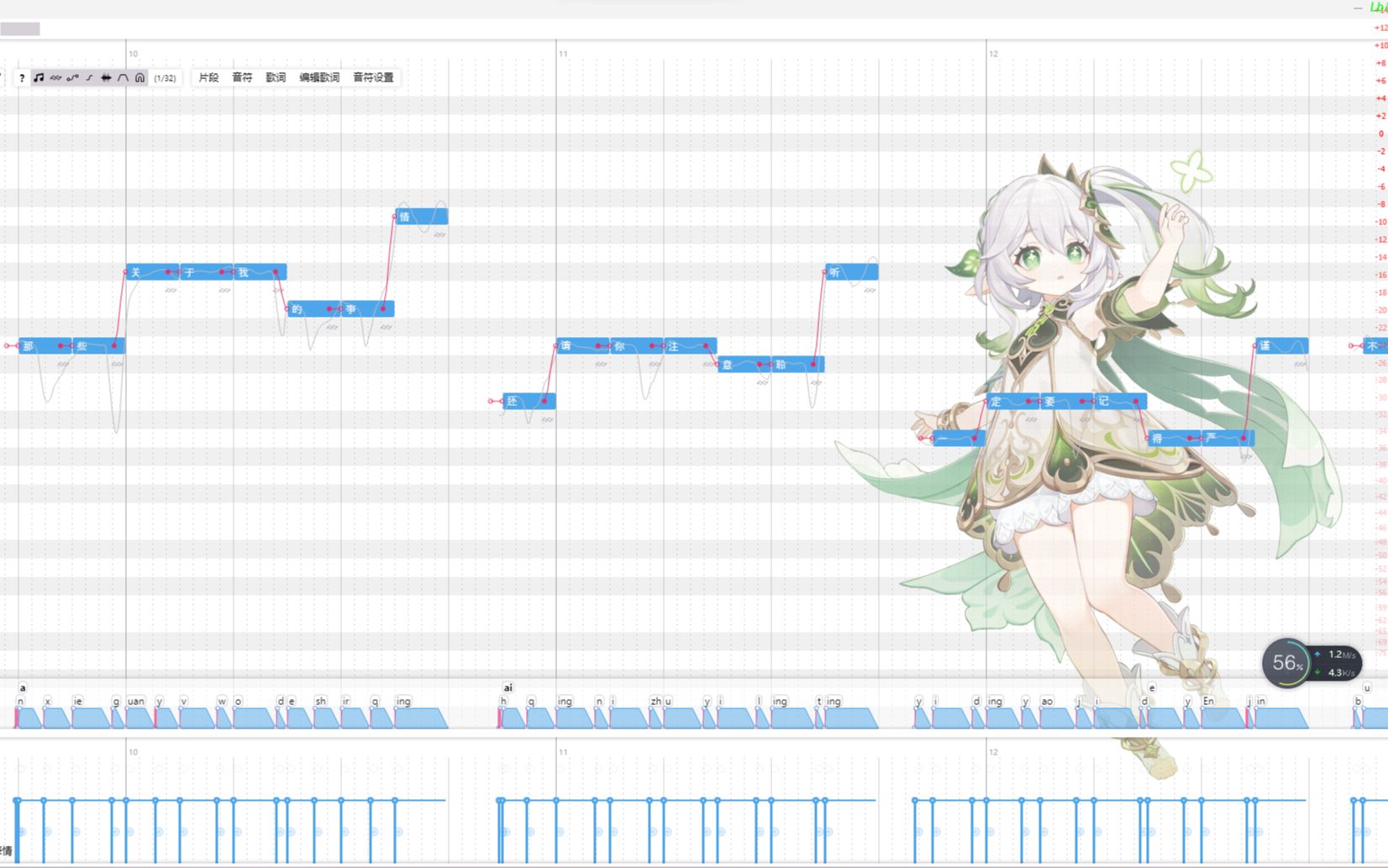Select the note with lyric 听
Viewport: 1388px width, 868px height.
852,272
